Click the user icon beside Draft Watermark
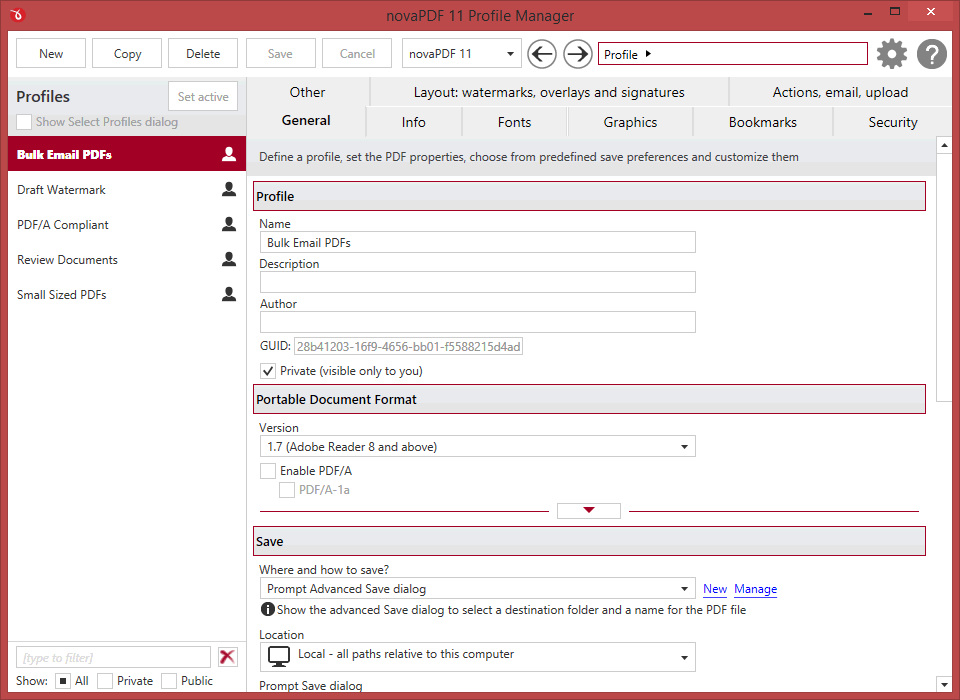This screenshot has height=700, width=960. (229, 189)
